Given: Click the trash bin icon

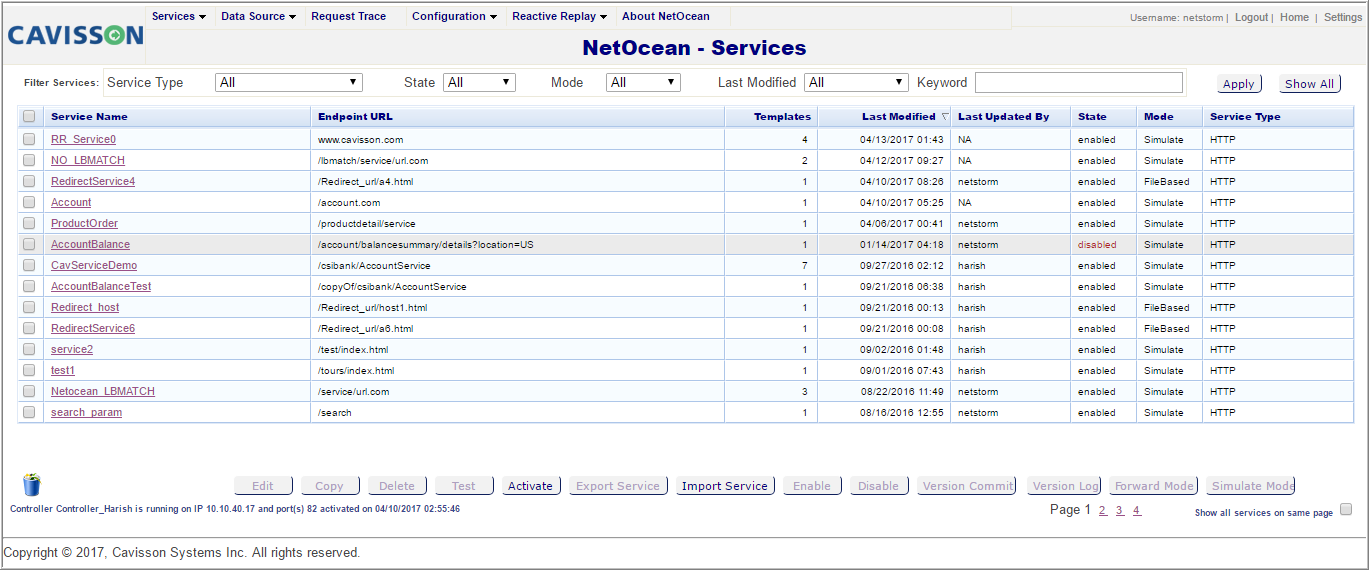Looking at the screenshot, I should (32, 485).
